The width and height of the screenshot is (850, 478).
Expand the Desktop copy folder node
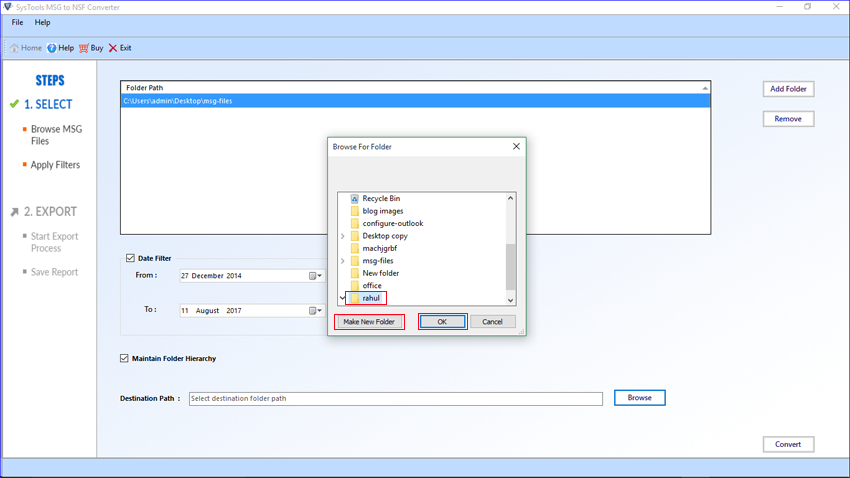[x=343, y=236]
